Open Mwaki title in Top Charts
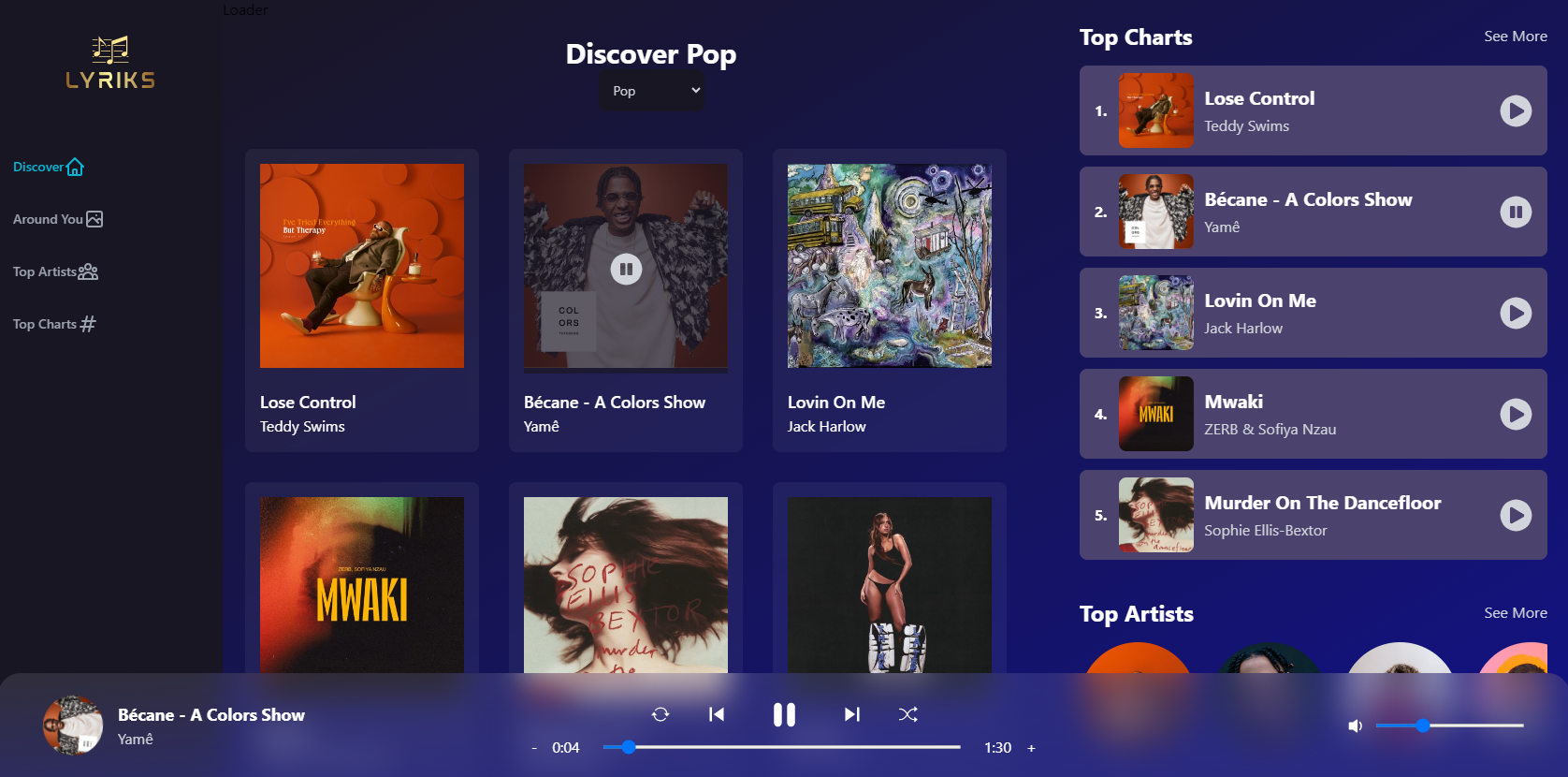This screenshot has width=1568, height=777. click(x=1234, y=402)
